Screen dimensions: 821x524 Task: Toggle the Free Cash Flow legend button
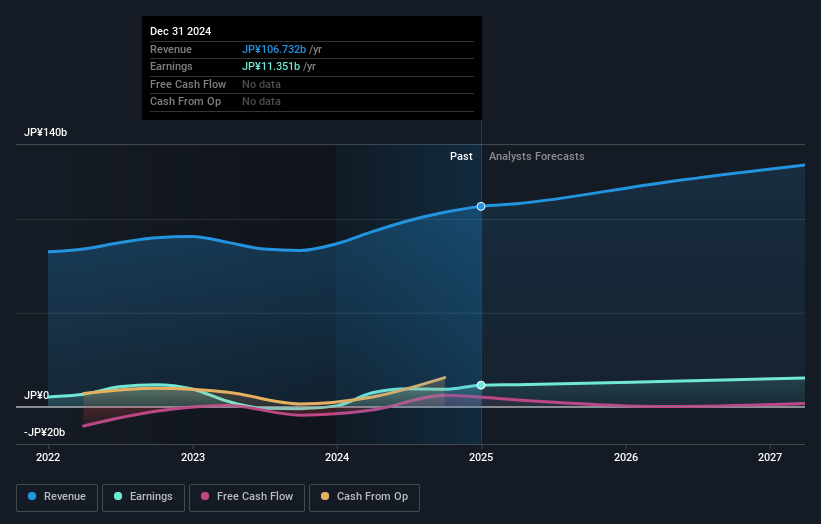[x=247, y=497]
